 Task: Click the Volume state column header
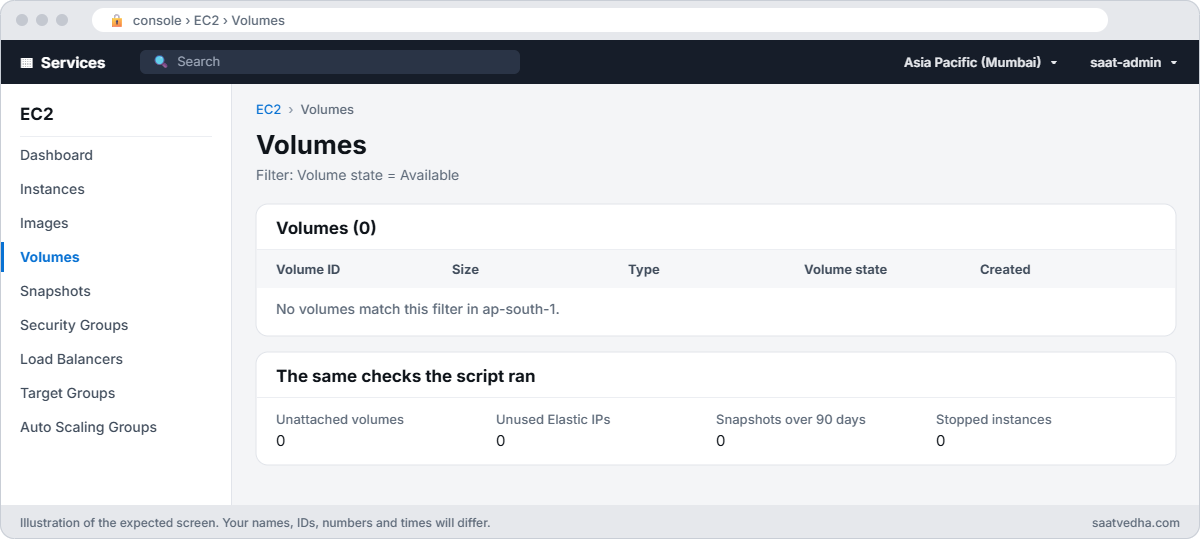pyautogui.click(x=845, y=269)
